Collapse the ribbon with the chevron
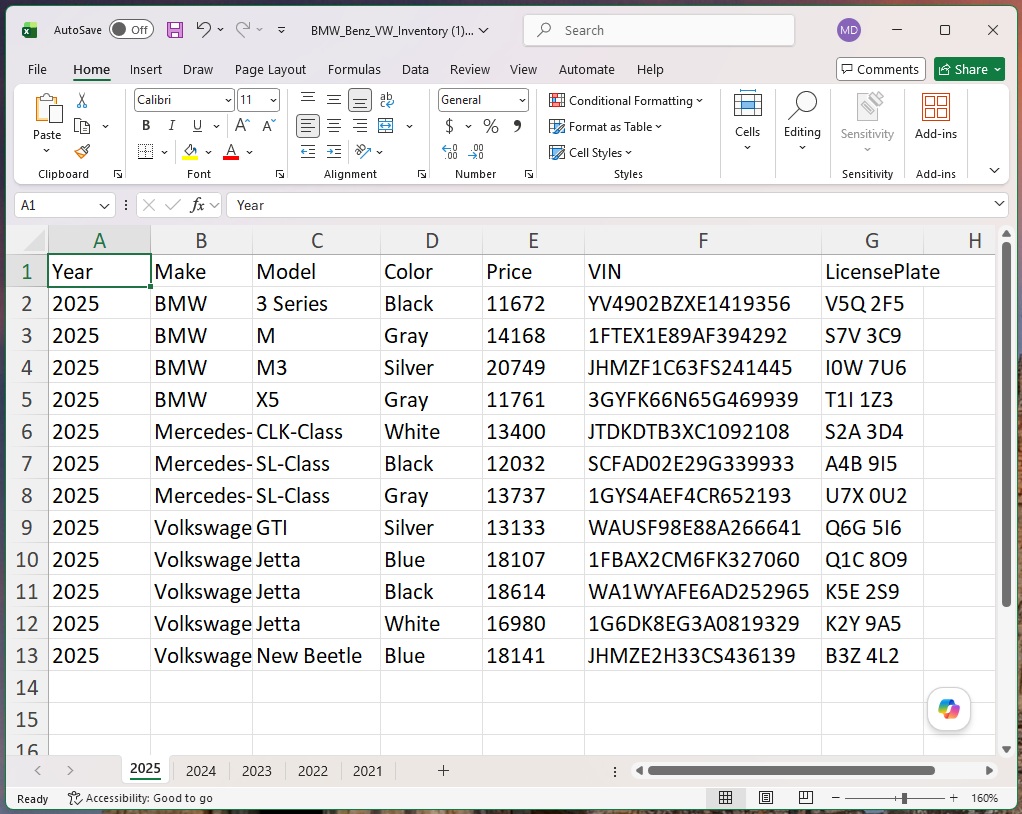Screen dimensions: 1022x814 coord(994,171)
